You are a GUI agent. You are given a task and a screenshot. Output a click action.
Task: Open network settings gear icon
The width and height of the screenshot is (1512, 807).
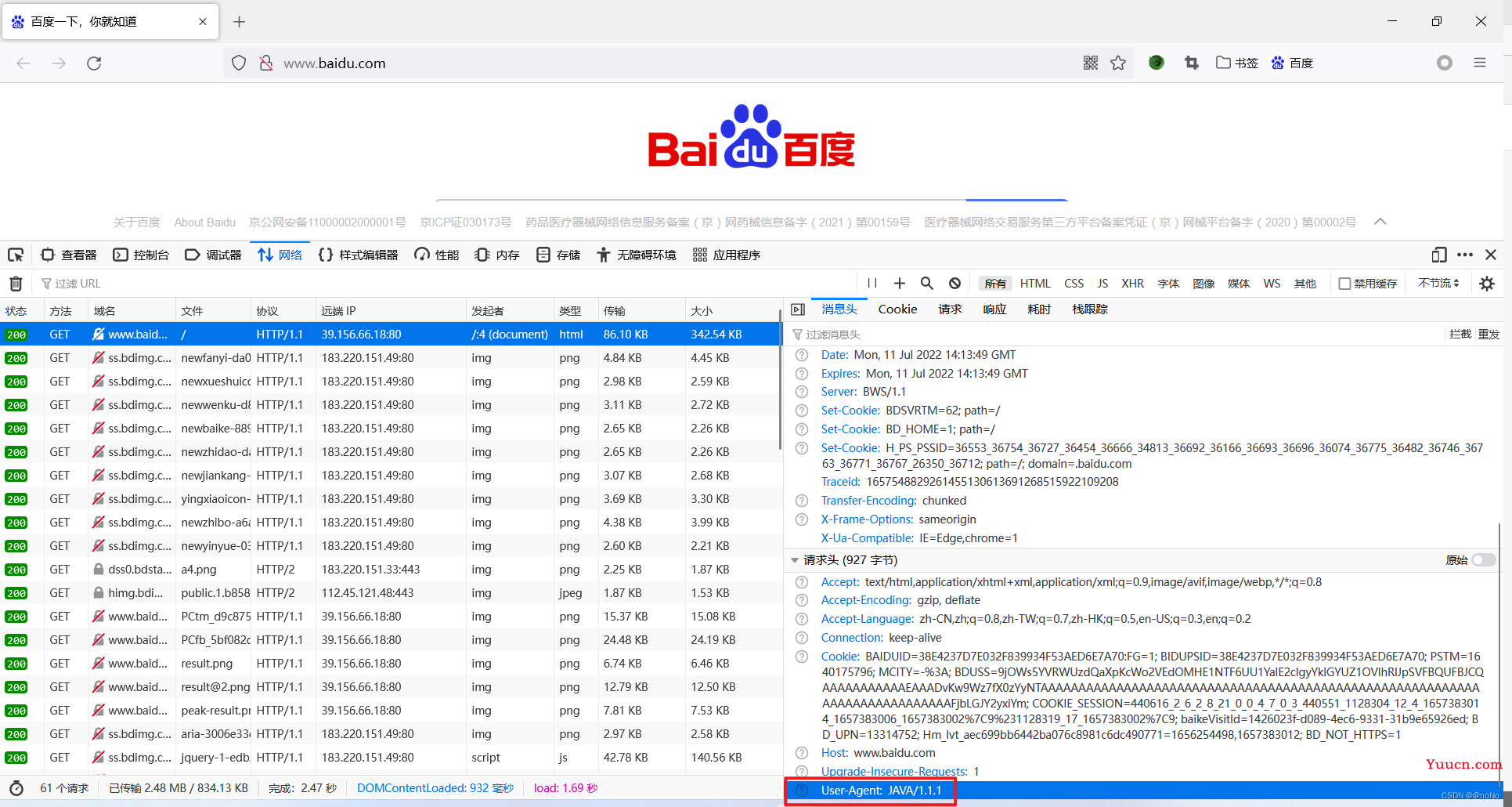click(1487, 284)
